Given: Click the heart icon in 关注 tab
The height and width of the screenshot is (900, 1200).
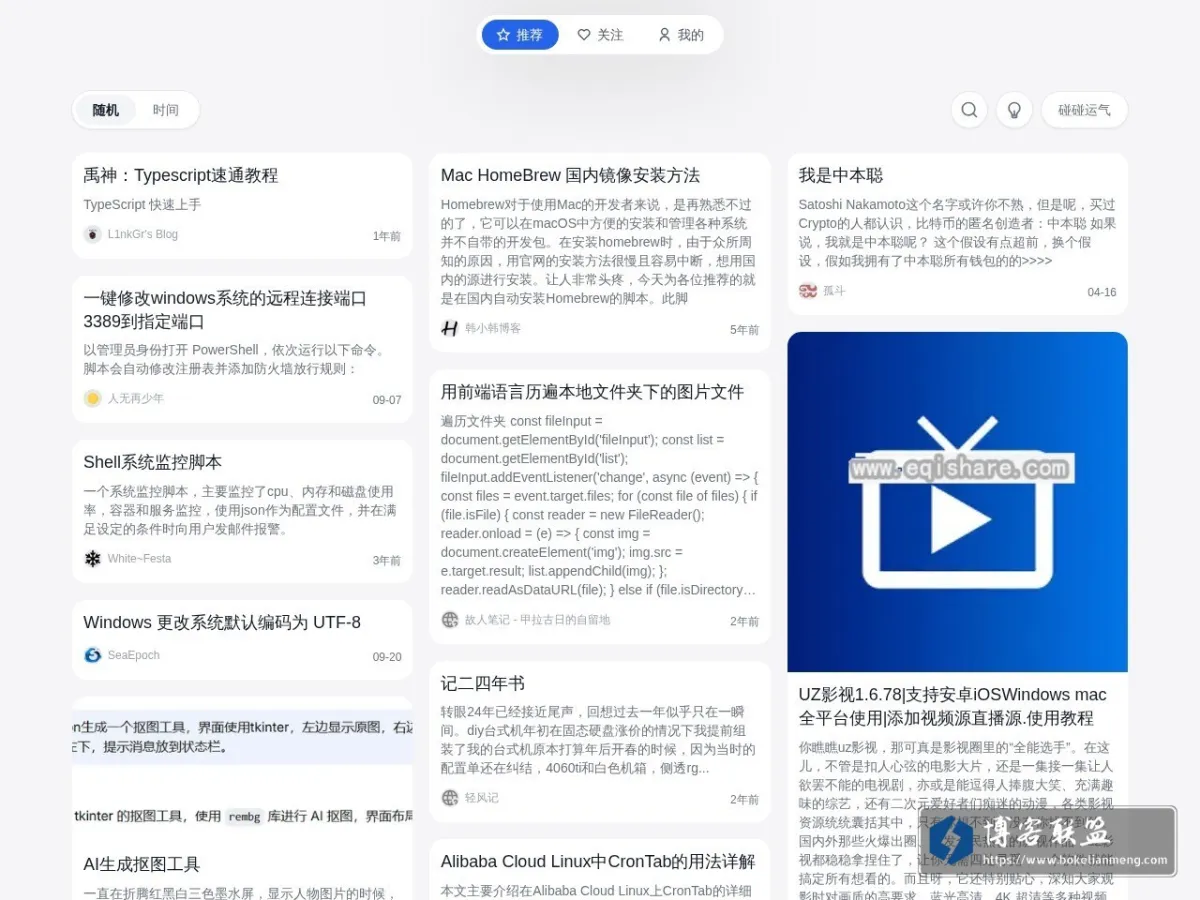Looking at the screenshot, I should pos(584,35).
